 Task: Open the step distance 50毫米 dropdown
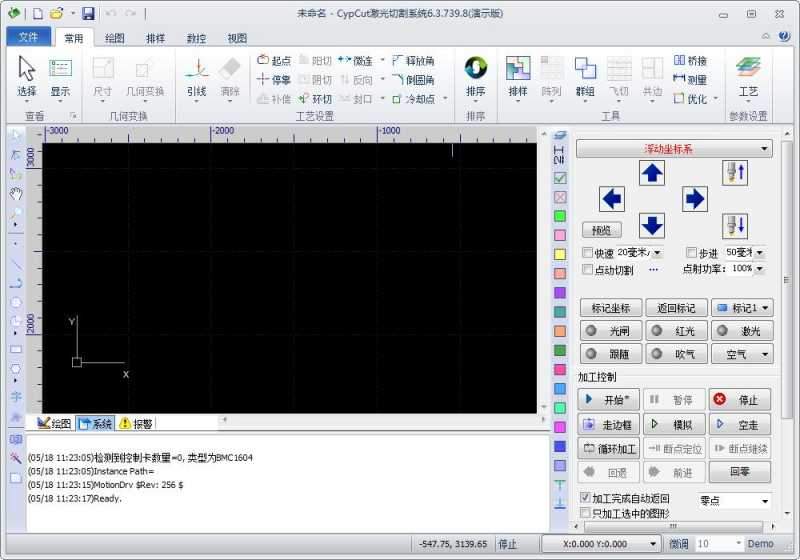click(760, 252)
